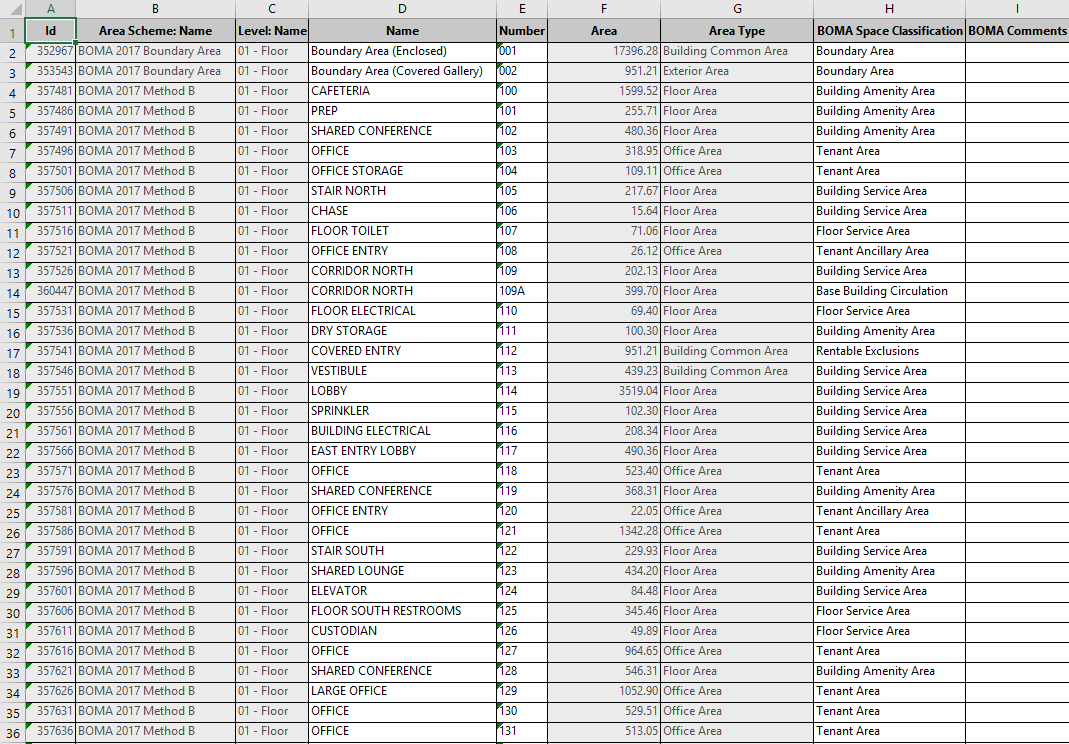The height and width of the screenshot is (744, 1069).
Task: Select area value 17396.28
Action: 604,51
